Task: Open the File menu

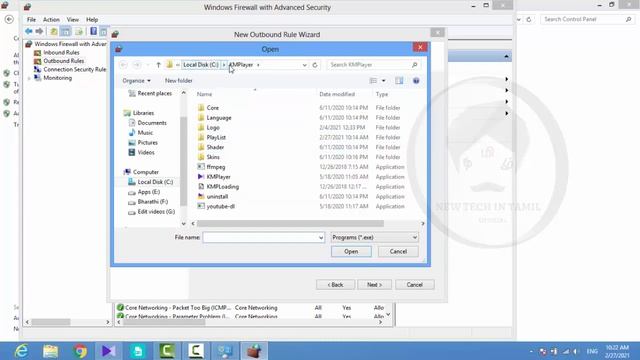Action: click(x=31, y=20)
